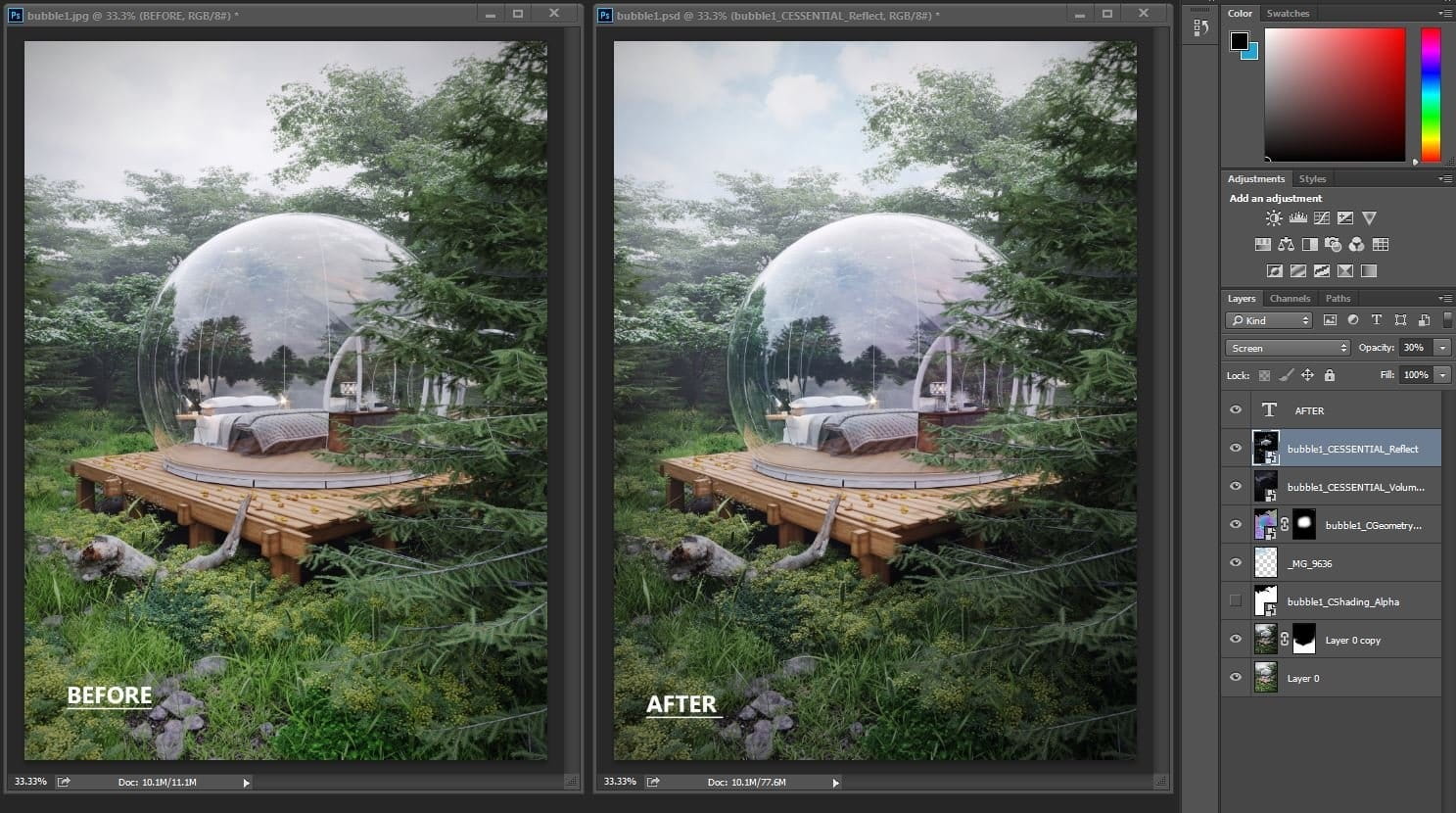Switch to the Swatches tab

1288,14
